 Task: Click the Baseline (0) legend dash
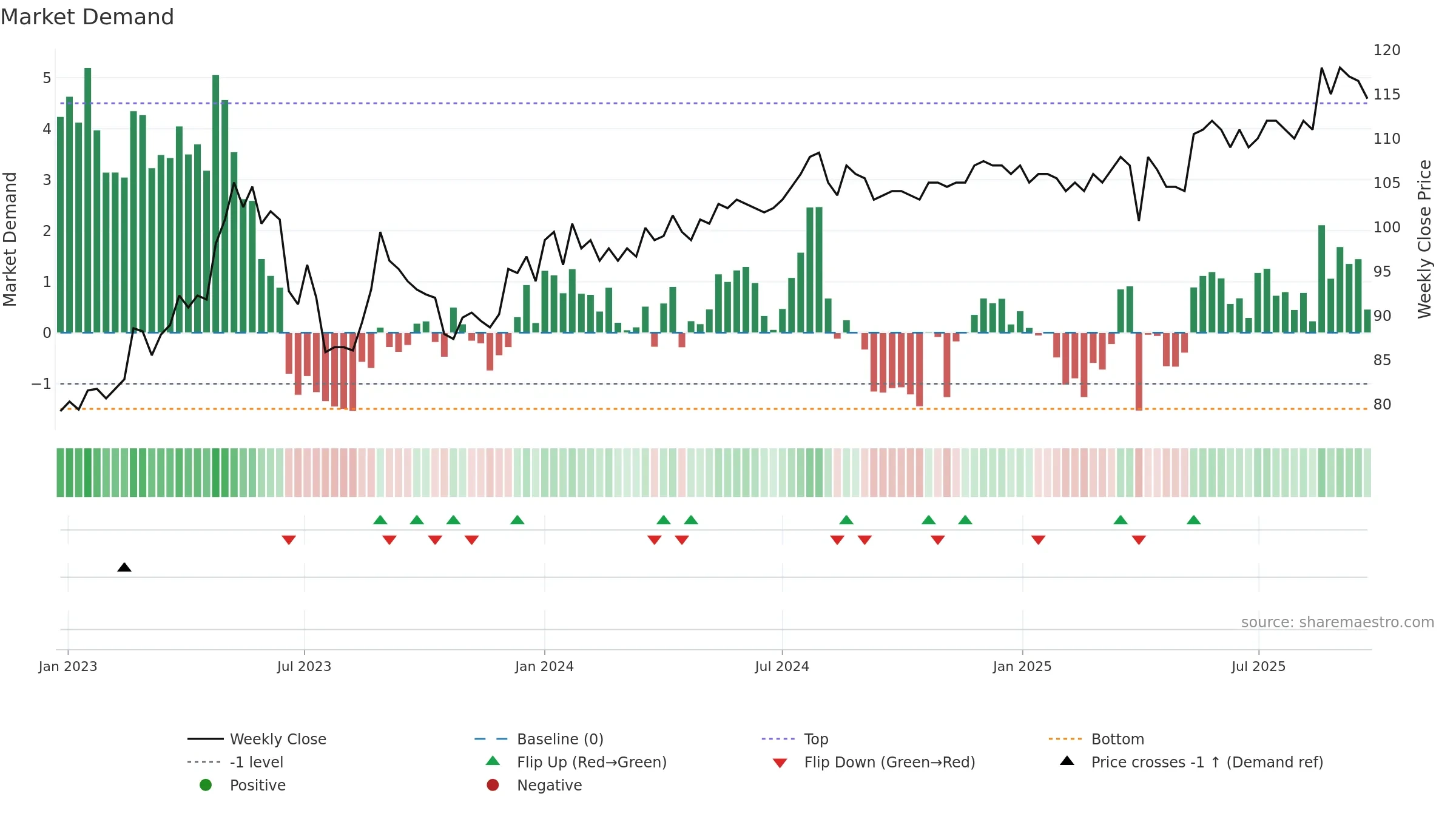491,739
